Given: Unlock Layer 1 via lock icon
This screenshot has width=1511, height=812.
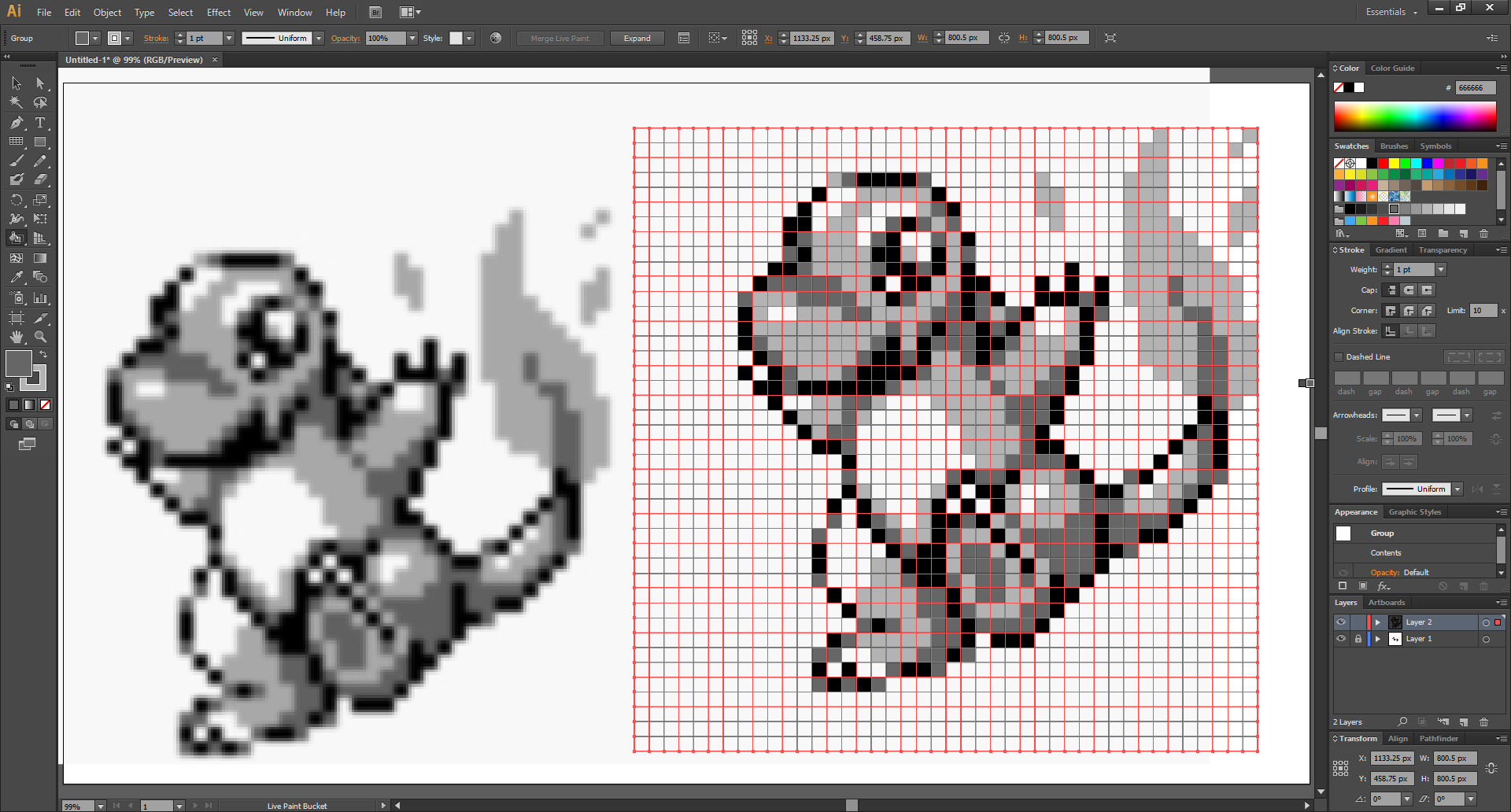Looking at the screenshot, I should (x=1358, y=639).
